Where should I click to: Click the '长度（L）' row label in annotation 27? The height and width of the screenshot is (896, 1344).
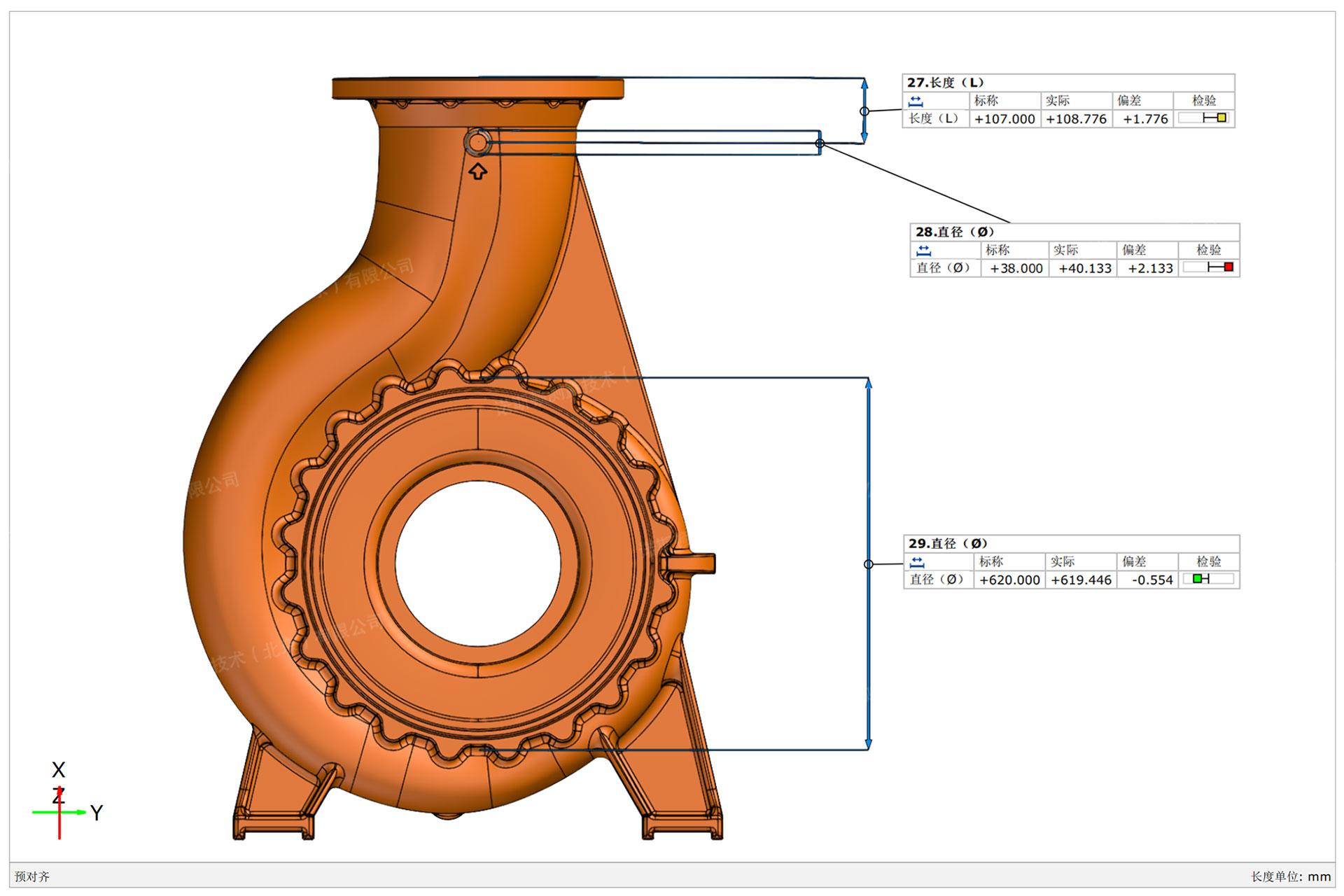tap(933, 118)
